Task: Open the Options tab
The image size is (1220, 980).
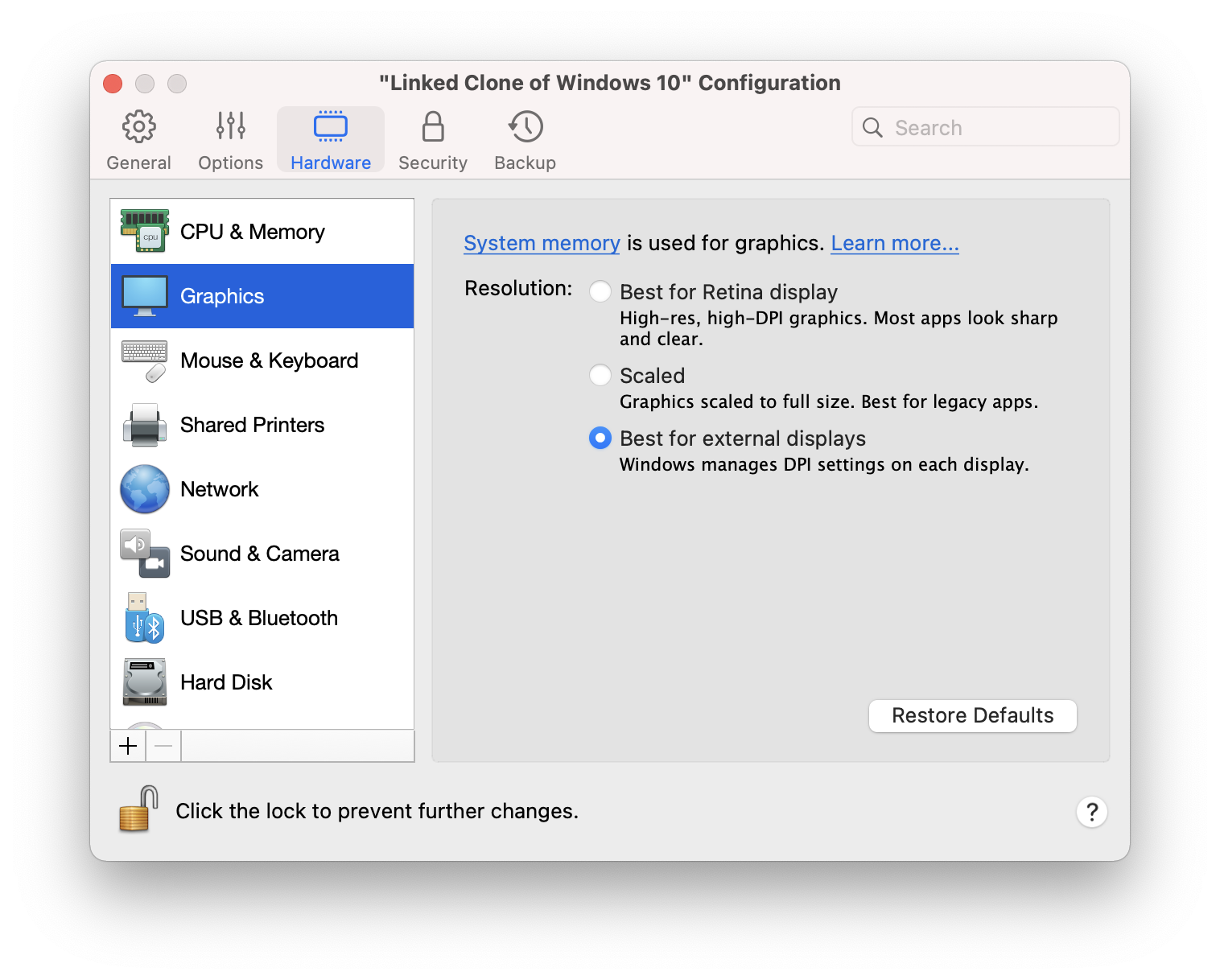Action: tap(230, 140)
